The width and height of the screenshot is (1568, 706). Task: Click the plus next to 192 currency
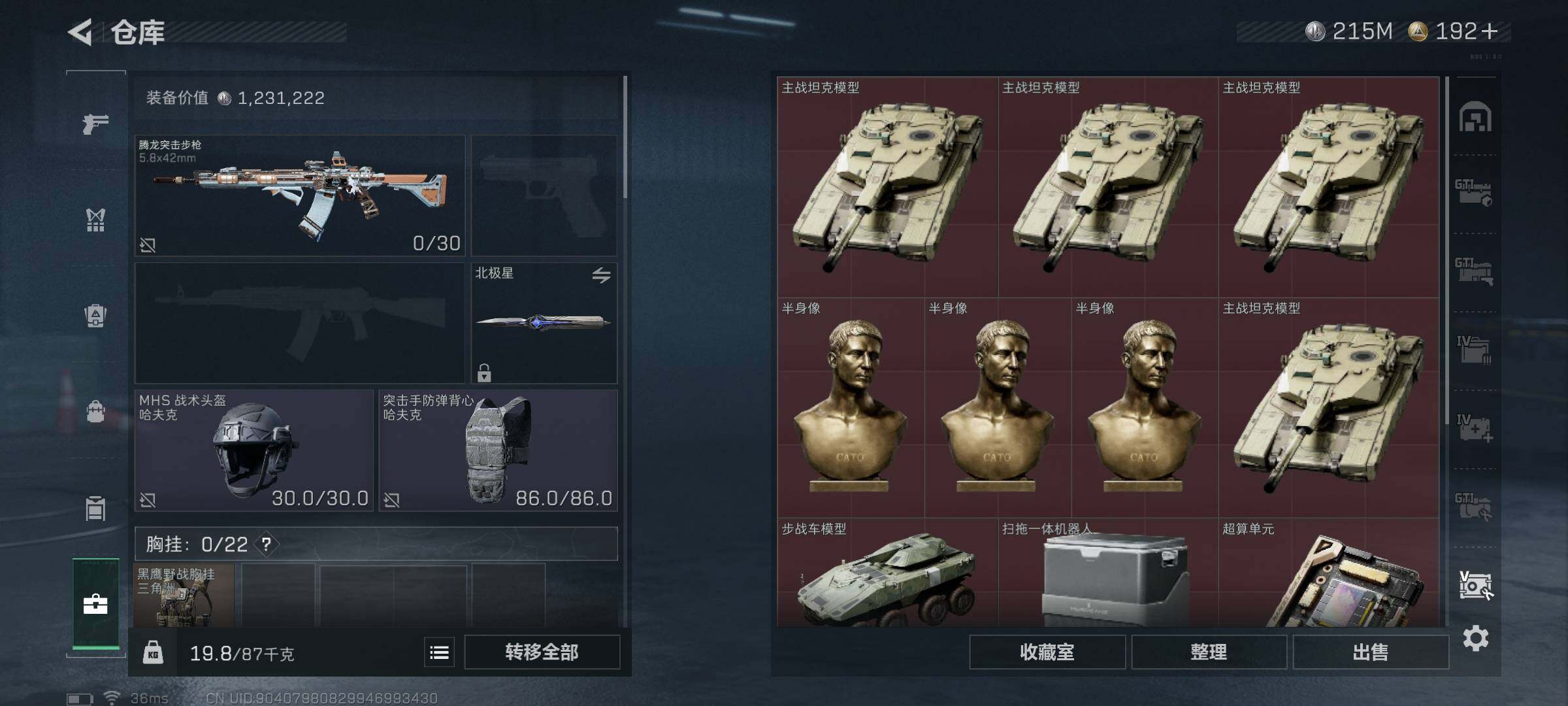[1490, 31]
